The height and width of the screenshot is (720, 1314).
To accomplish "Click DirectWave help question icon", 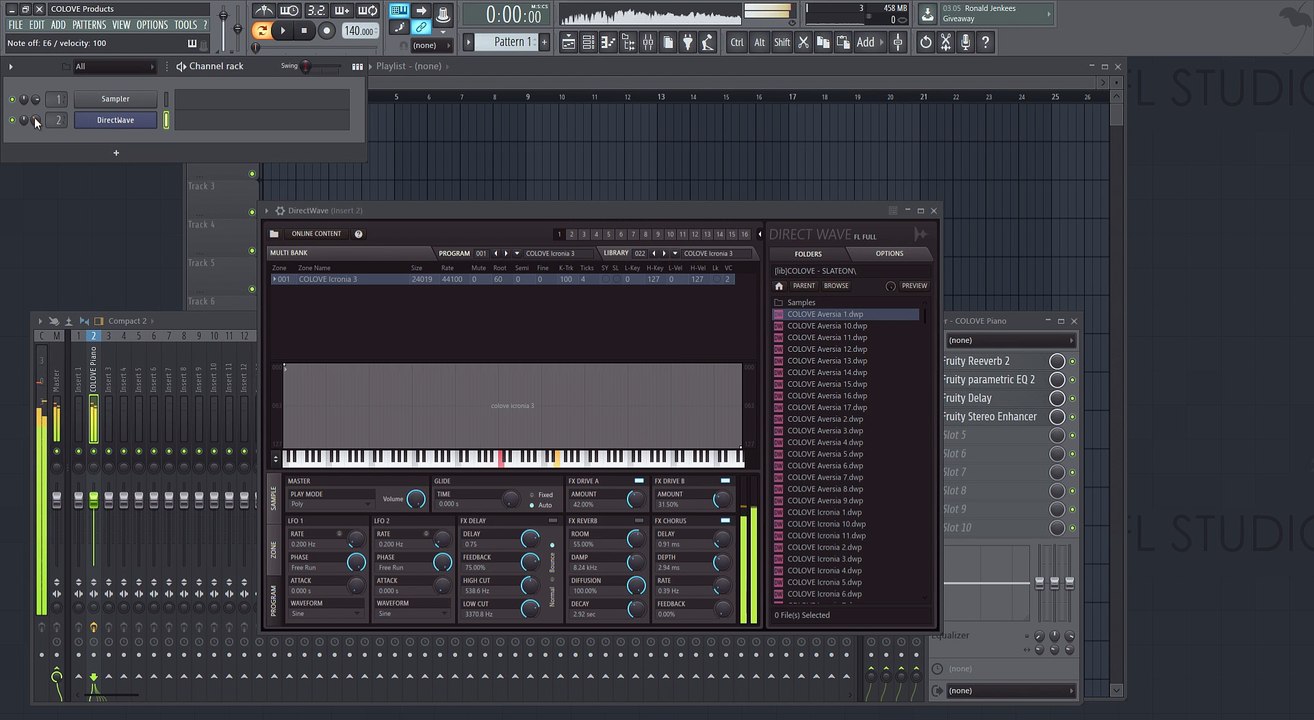I will tap(358, 234).
